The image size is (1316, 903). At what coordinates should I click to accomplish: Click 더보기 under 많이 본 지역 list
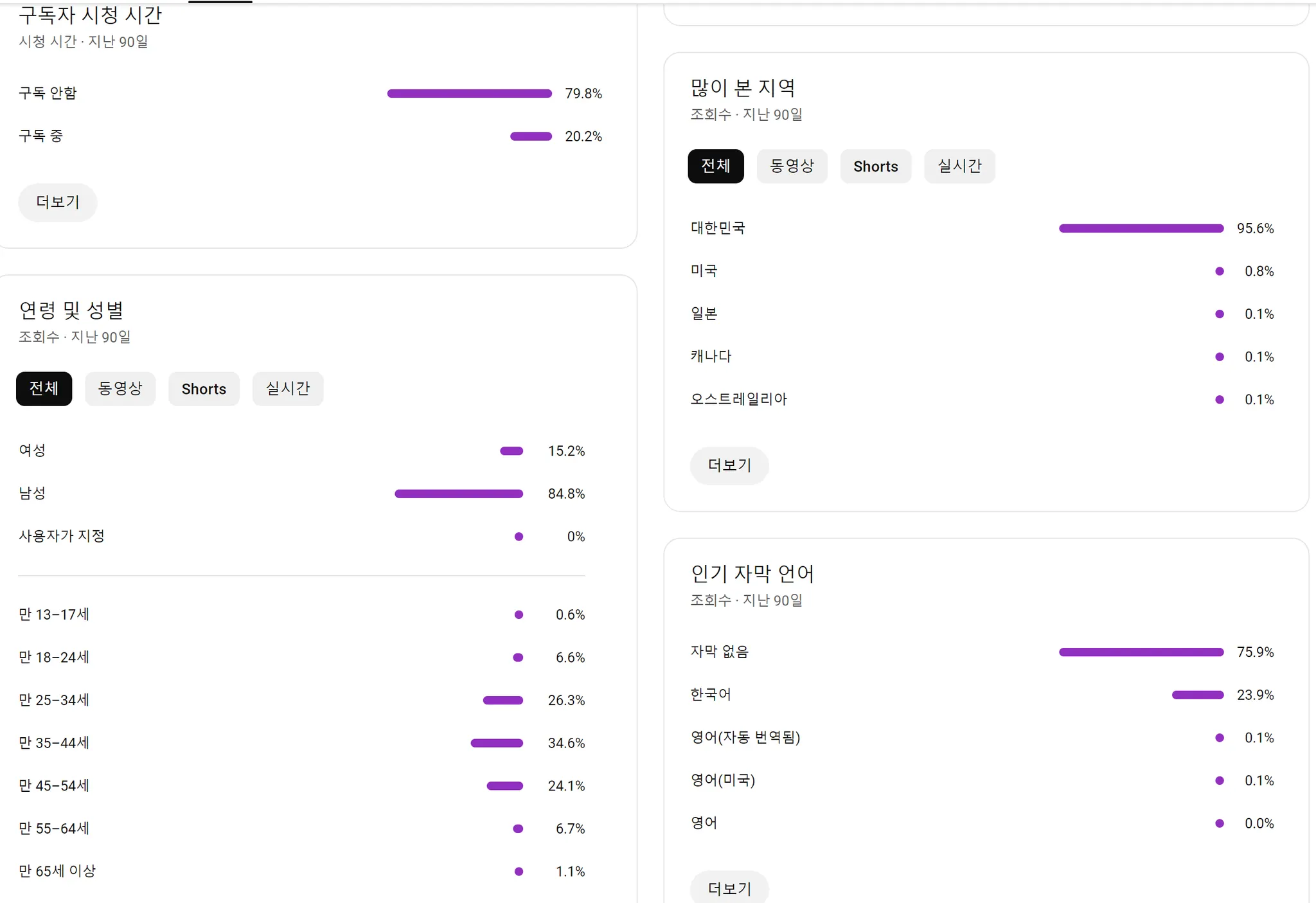pos(729,465)
